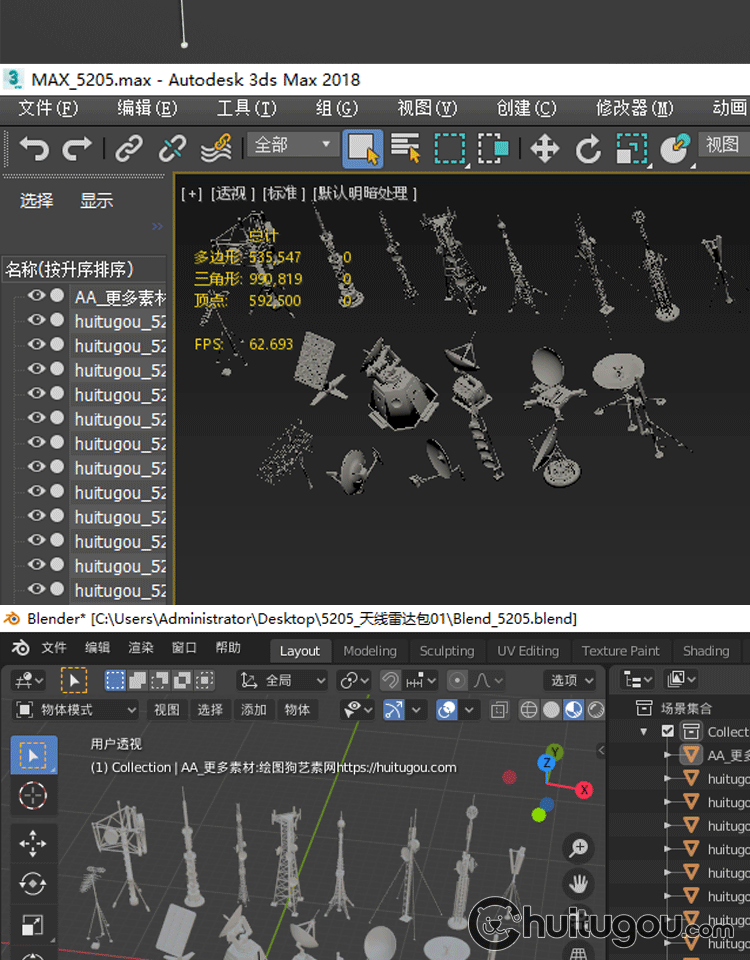This screenshot has height=960, width=750.
Task: Click the Select and Link chain icon
Action: point(128,149)
